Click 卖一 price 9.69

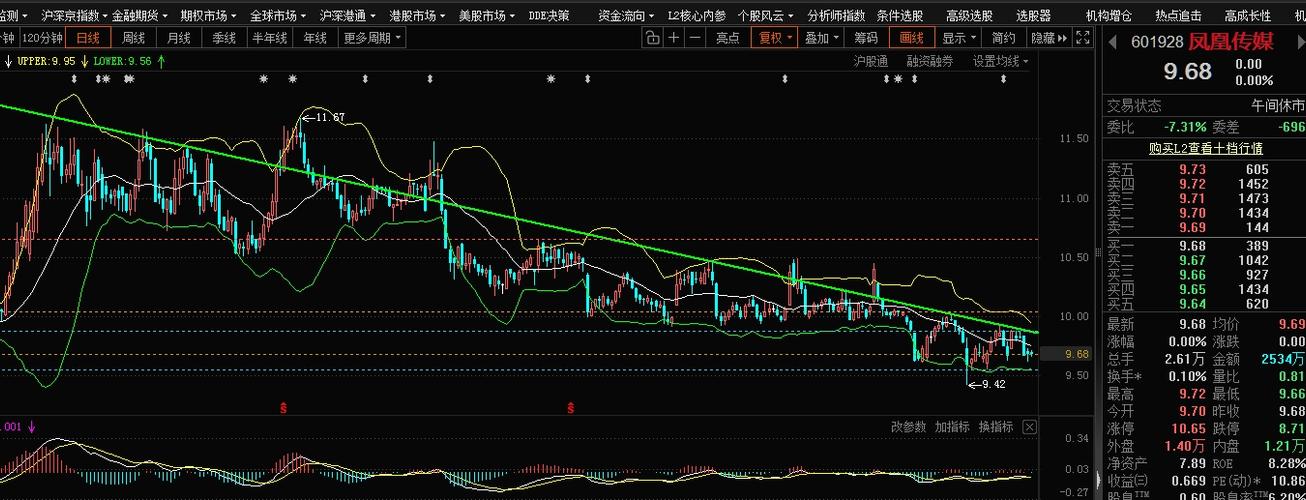(1192, 228)
